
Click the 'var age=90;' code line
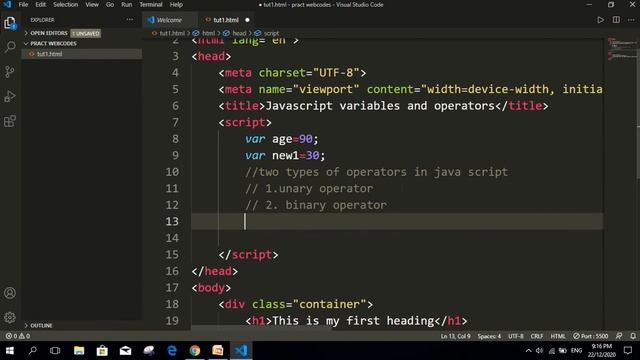point(282,139)
